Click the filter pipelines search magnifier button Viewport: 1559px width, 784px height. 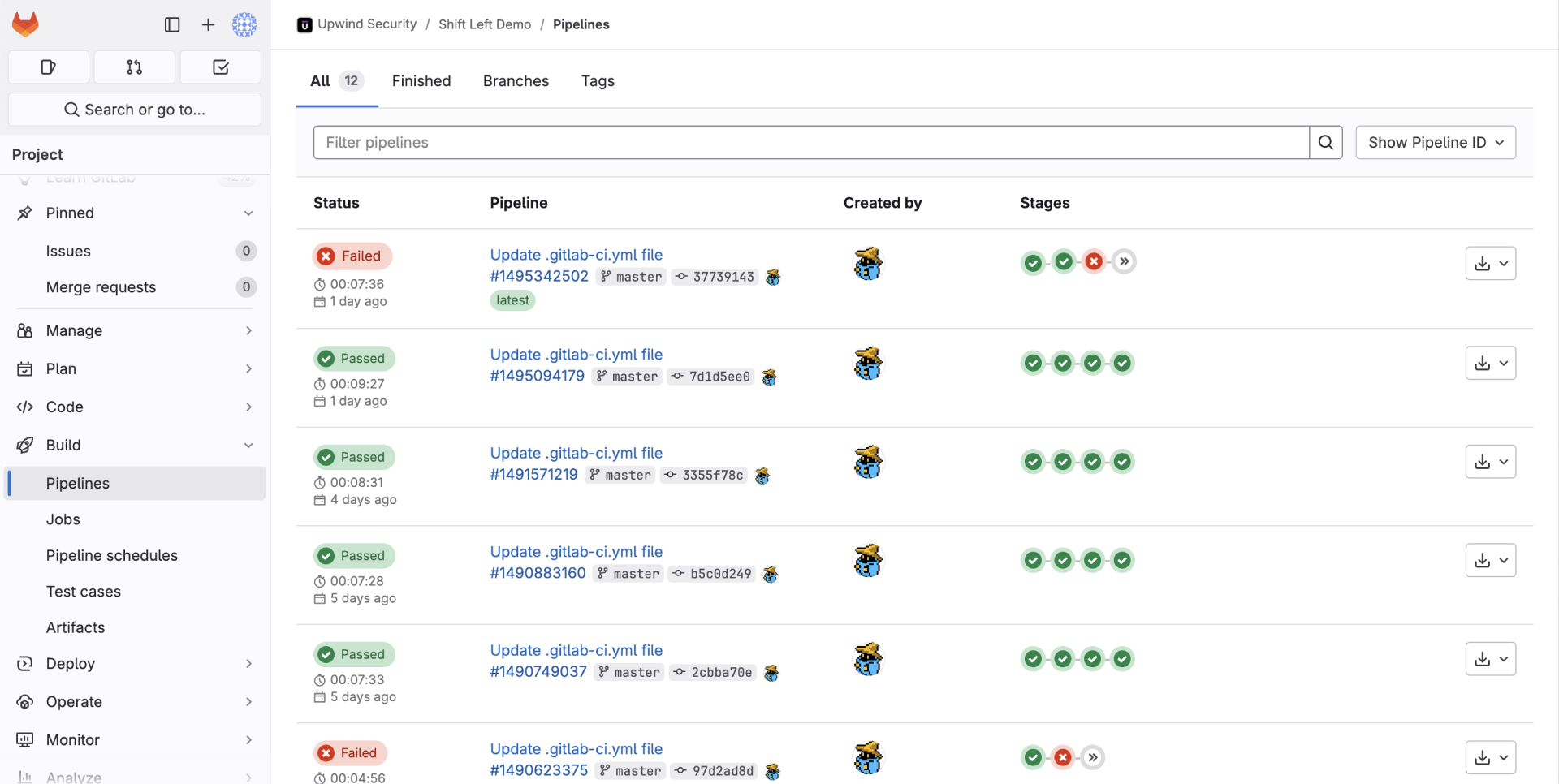tap(1325, 143)
